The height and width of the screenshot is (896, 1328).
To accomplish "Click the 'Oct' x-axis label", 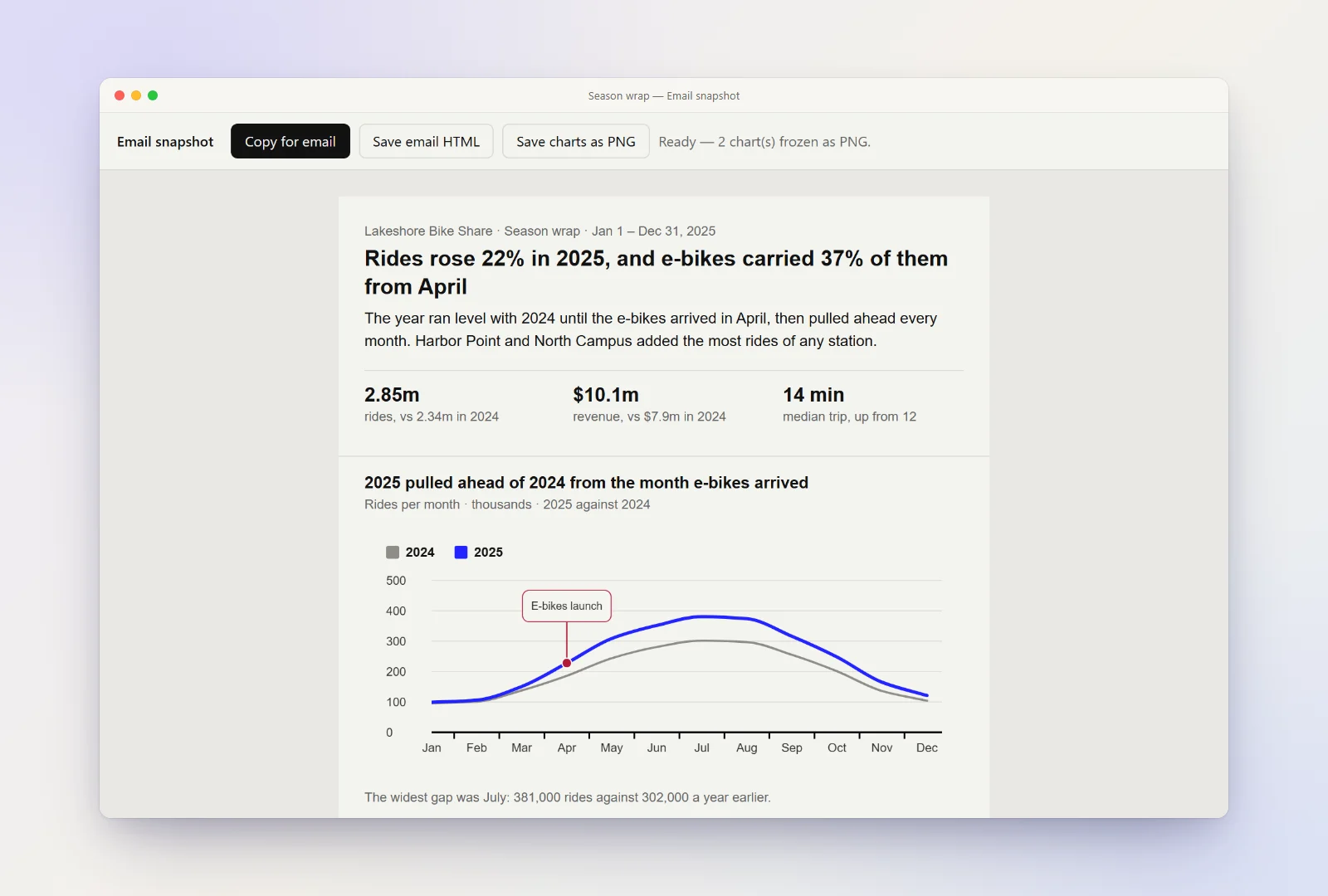I will [x=837, y=747].
